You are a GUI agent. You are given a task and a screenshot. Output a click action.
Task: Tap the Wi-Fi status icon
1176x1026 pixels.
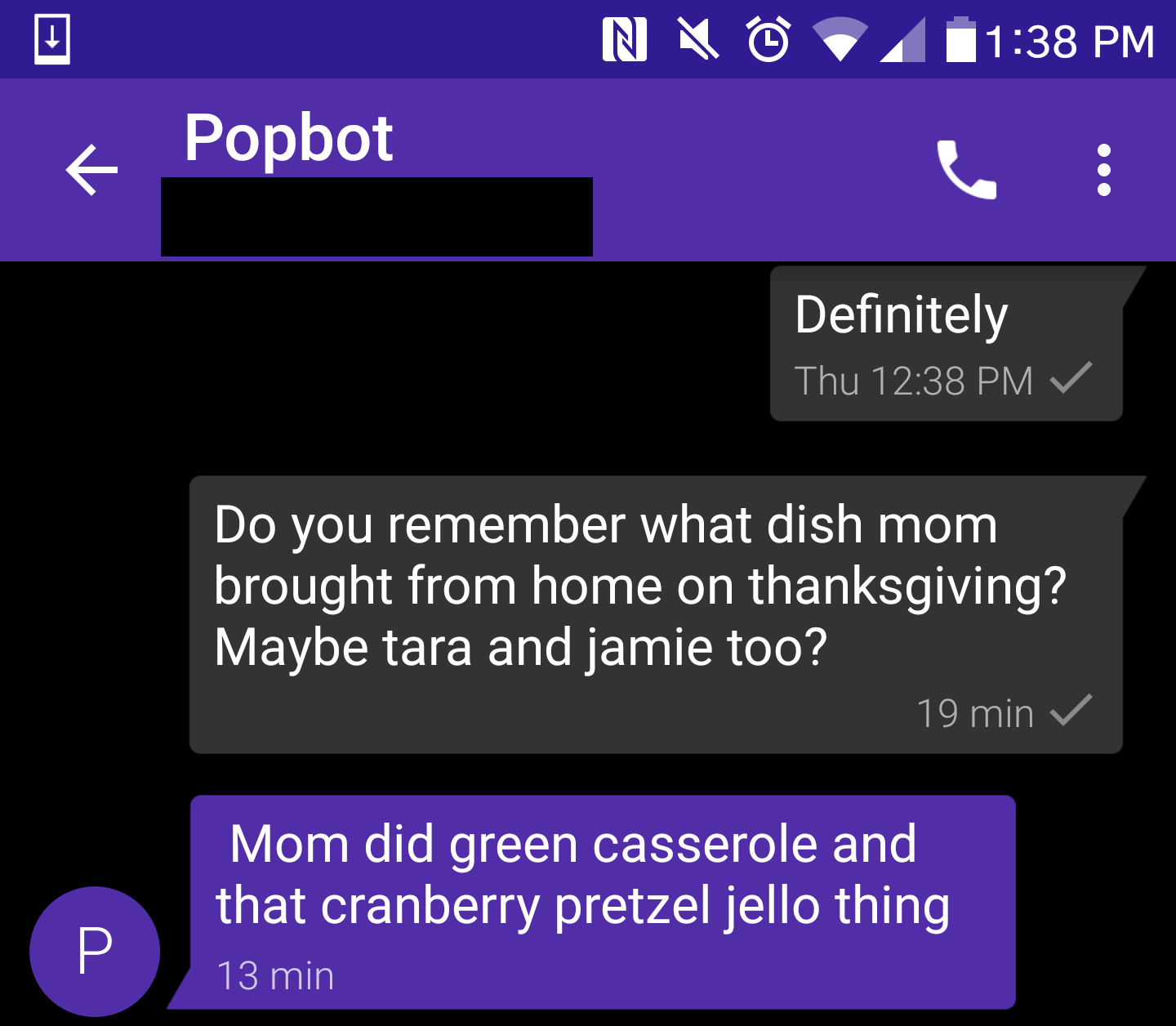click(839, 39)
